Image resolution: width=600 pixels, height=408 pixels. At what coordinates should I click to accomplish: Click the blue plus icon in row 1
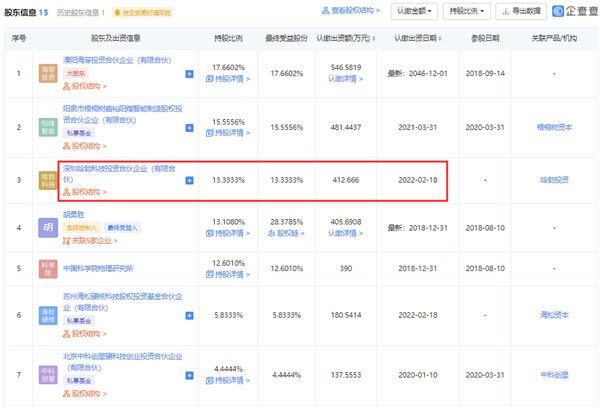pyautogui.click(x=190, y=75)
